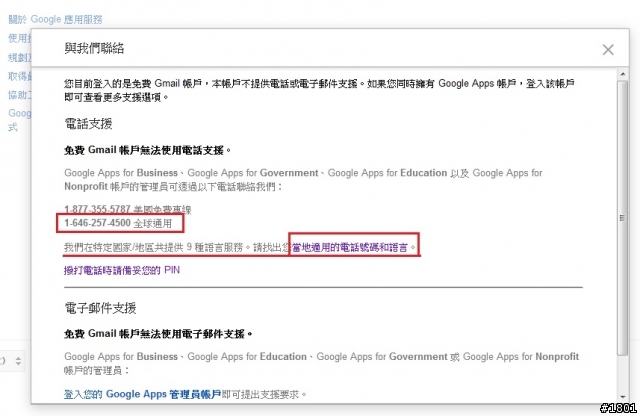Click the dialog scrollbar up arrow
This screenshot has height=416, width=640.
pyautogui.click(x=622, y=74)
